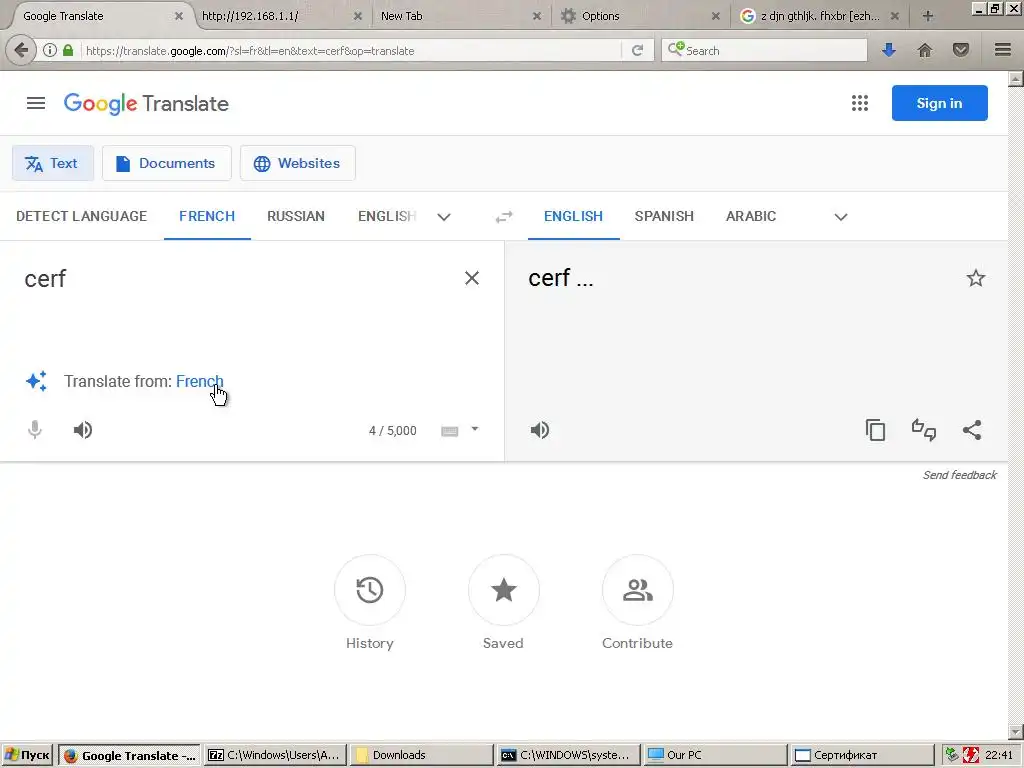
Task: Open the Firefox downloads arrow
Action: (x=888, y=50)
